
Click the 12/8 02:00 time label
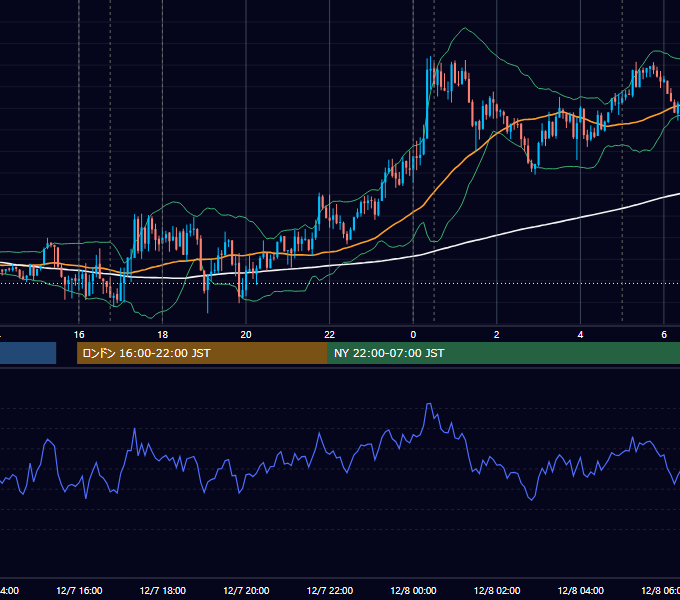coord(497,590)
